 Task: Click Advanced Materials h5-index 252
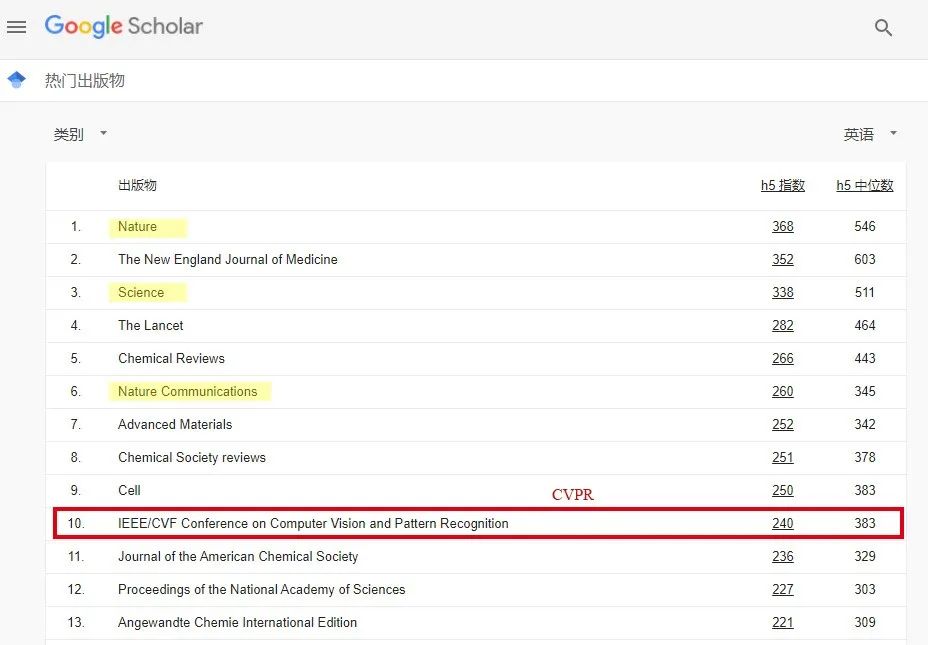click(782, 424)
